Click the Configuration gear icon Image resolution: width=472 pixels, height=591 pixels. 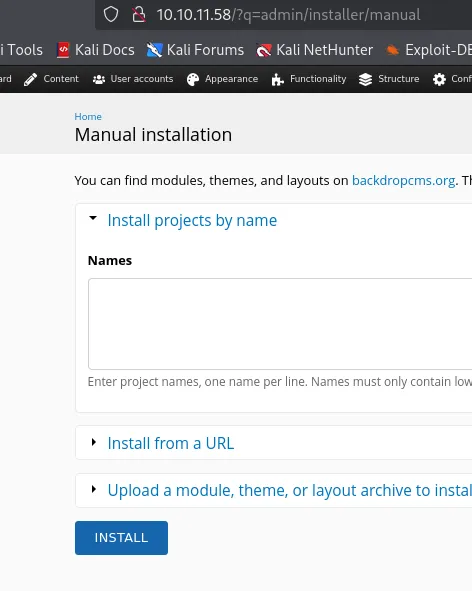pos(439,79)
